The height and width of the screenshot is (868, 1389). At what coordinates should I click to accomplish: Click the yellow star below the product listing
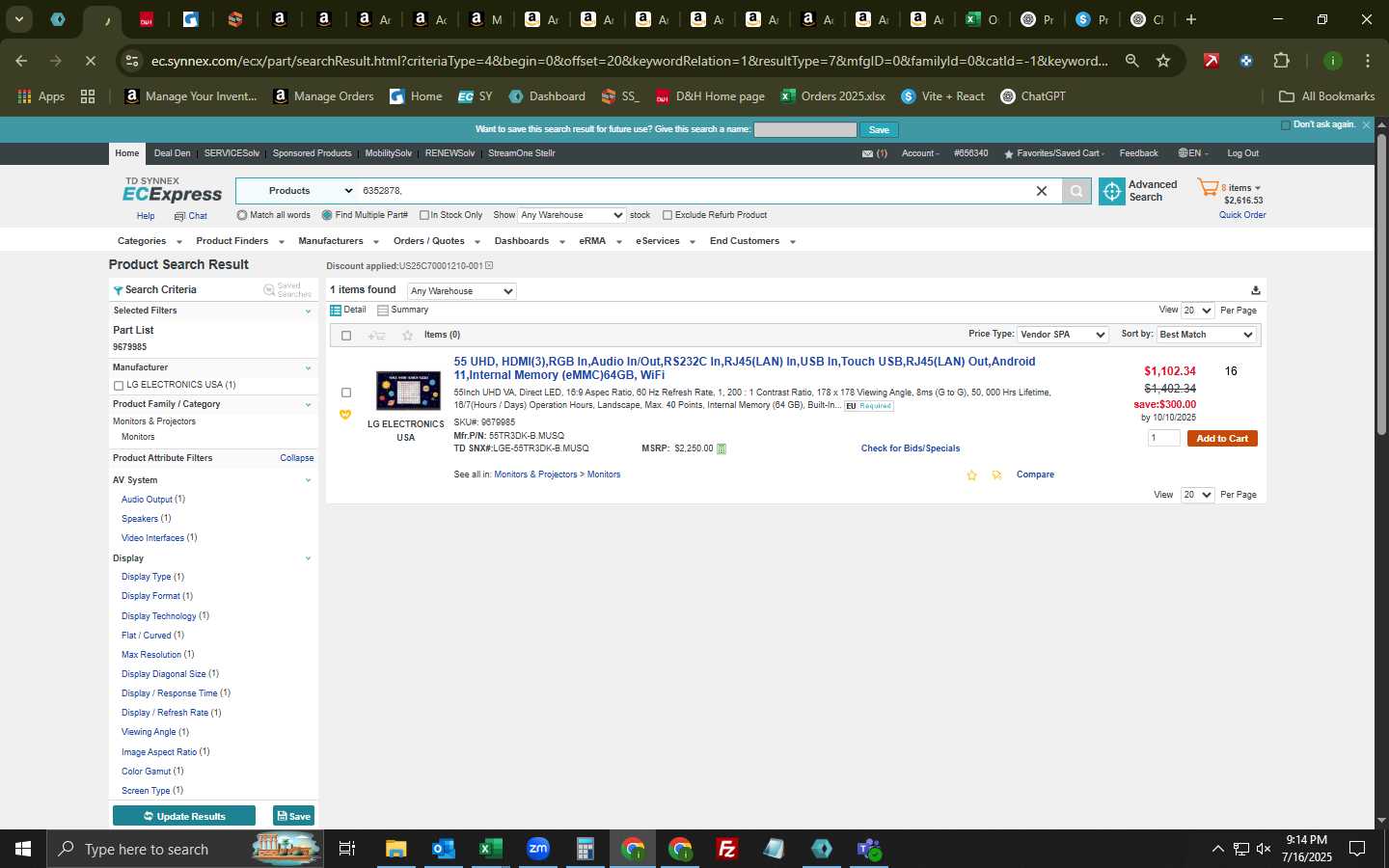point(971,475)
